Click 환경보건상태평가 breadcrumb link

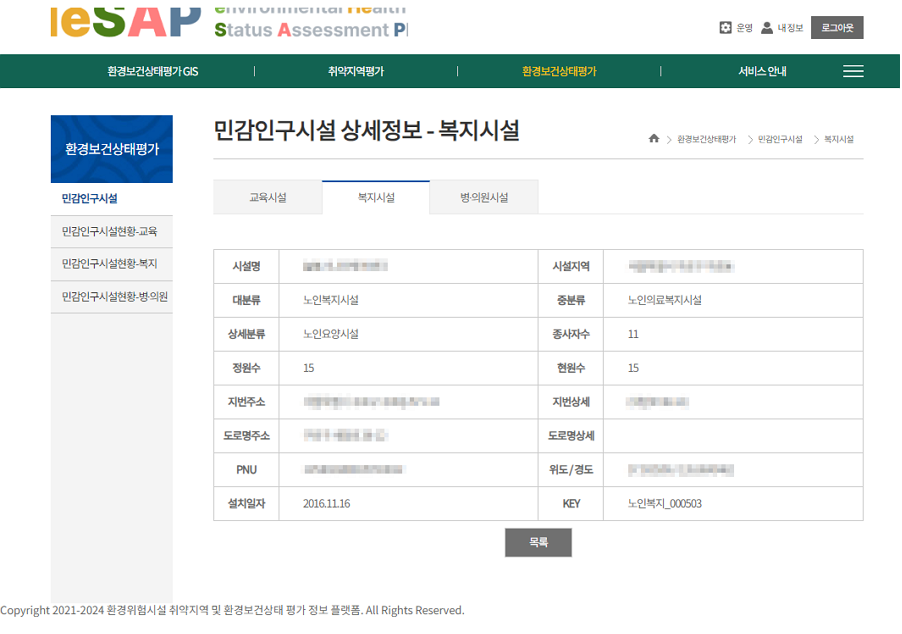tap(706, 139)
